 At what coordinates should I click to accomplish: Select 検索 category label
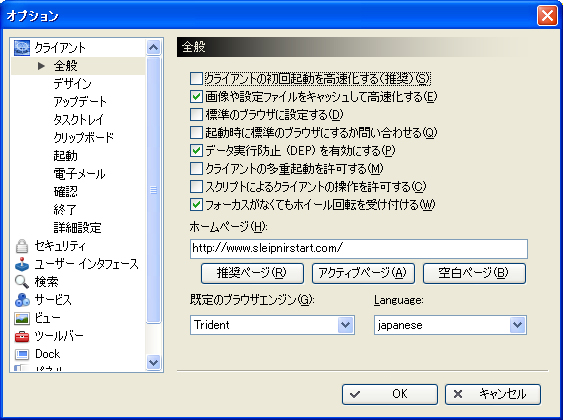[46, 282]
